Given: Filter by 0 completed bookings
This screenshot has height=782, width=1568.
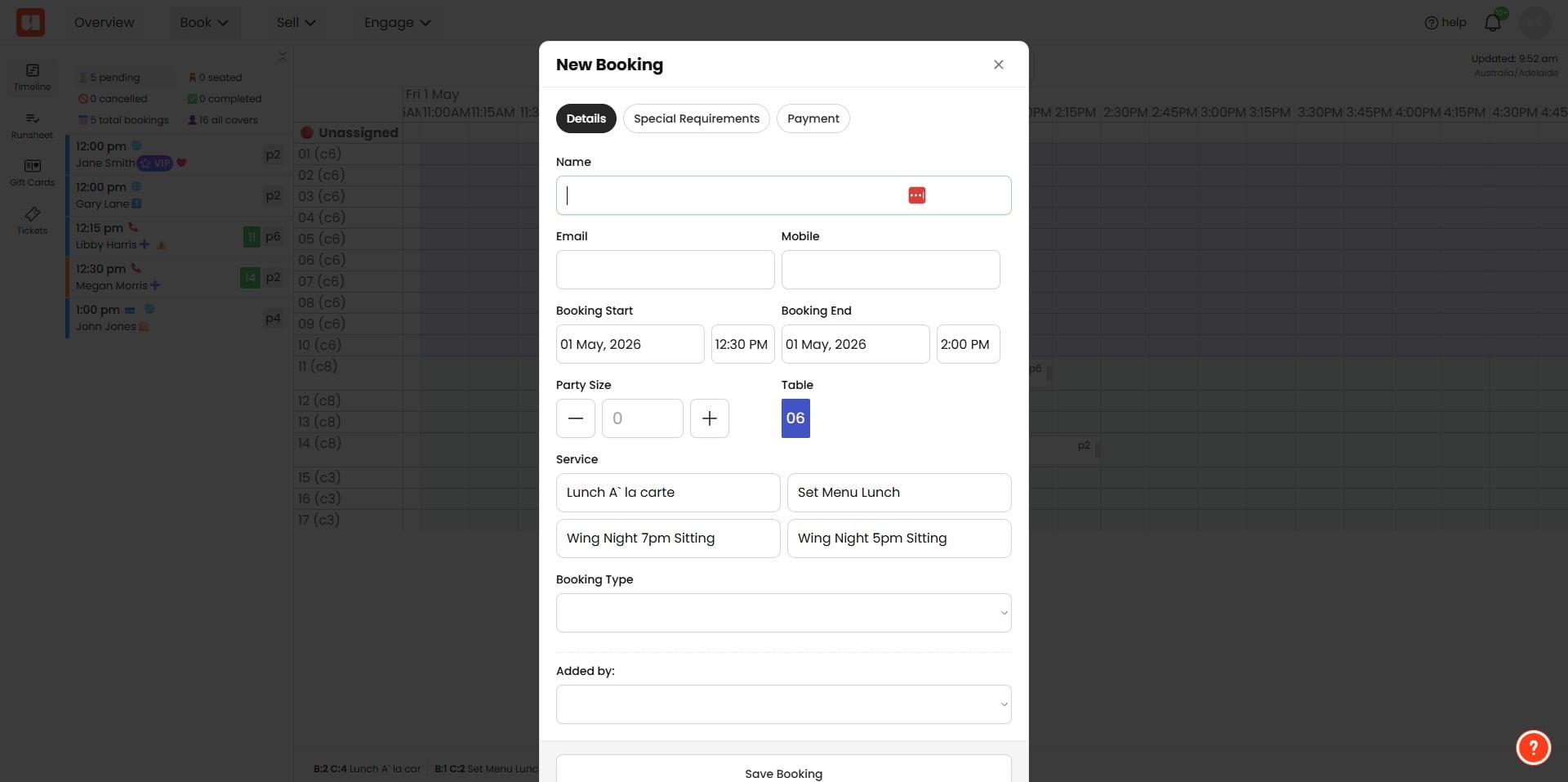Looking at the screenshot, I should (x=225, y=98).
